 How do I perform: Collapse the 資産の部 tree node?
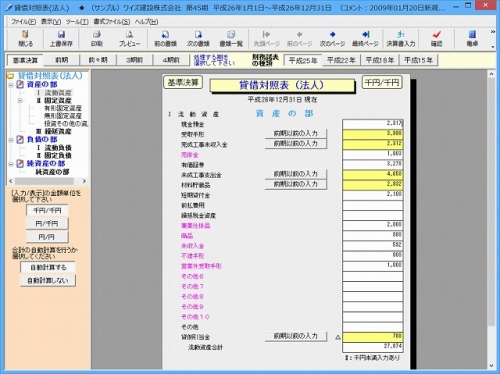point(11,85)
